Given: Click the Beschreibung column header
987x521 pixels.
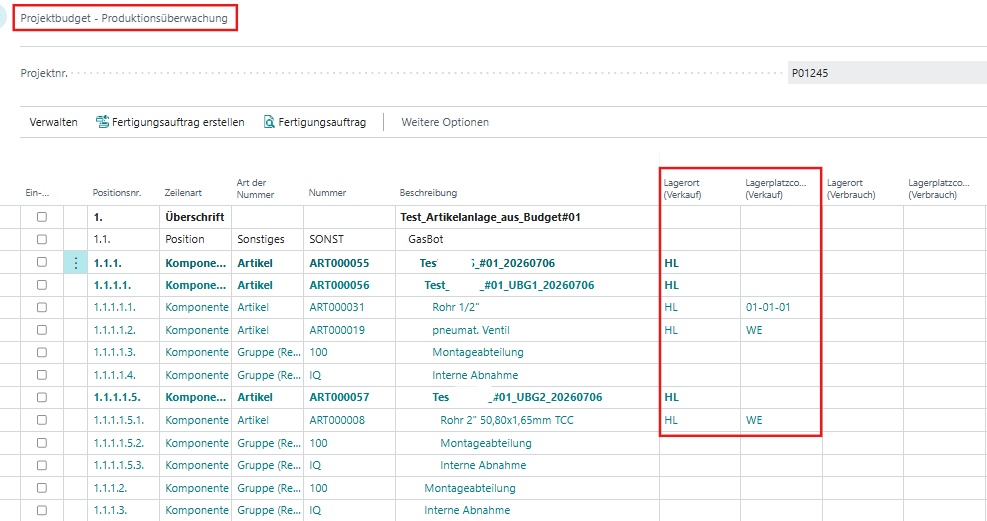Looking at the screenshot, I should pos(428,193).
